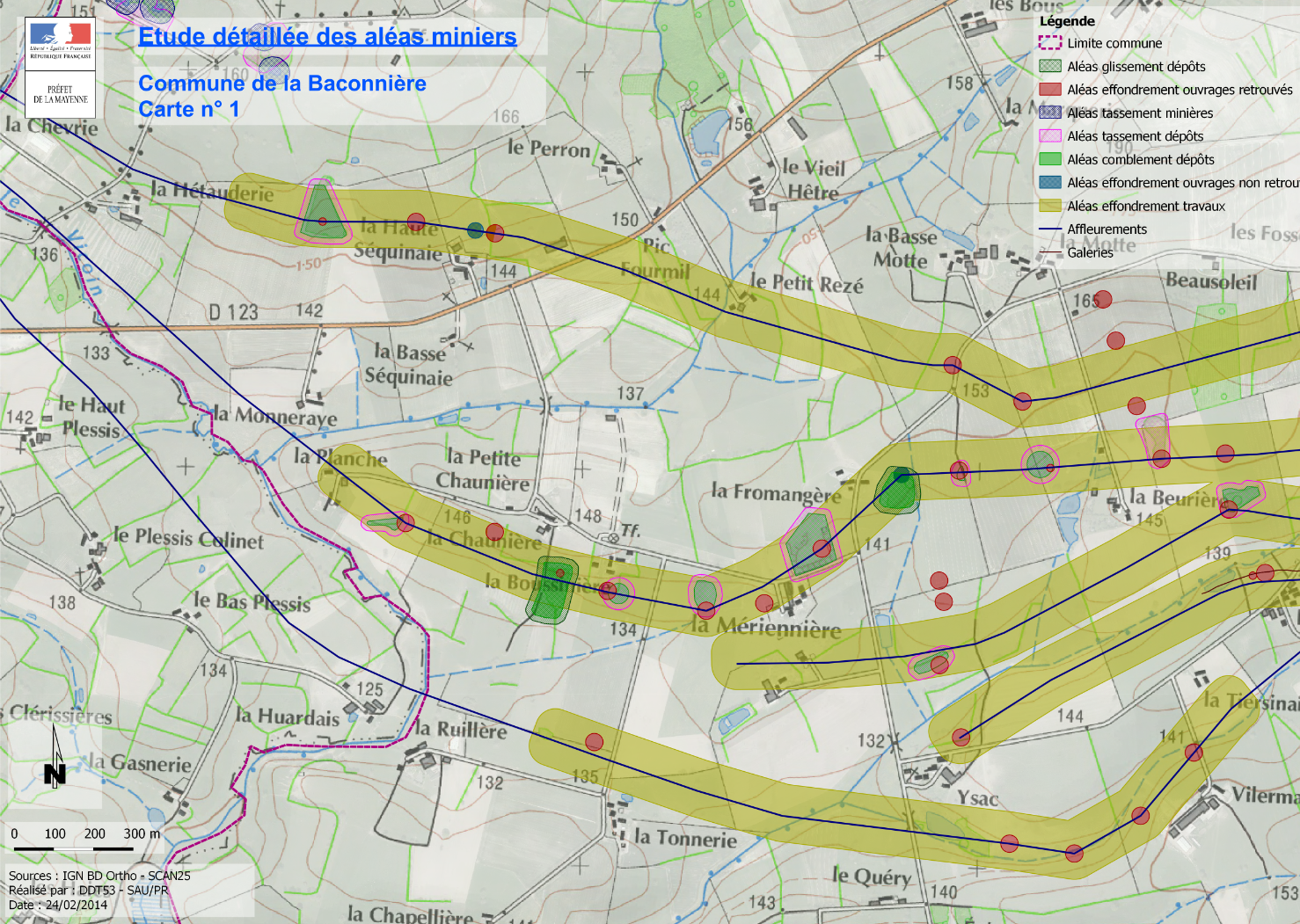Click the 'Réalisé par : DDT53 - SAU/PR' line
The height and width of the screenshot is (924, 1300).
[88, 890]
